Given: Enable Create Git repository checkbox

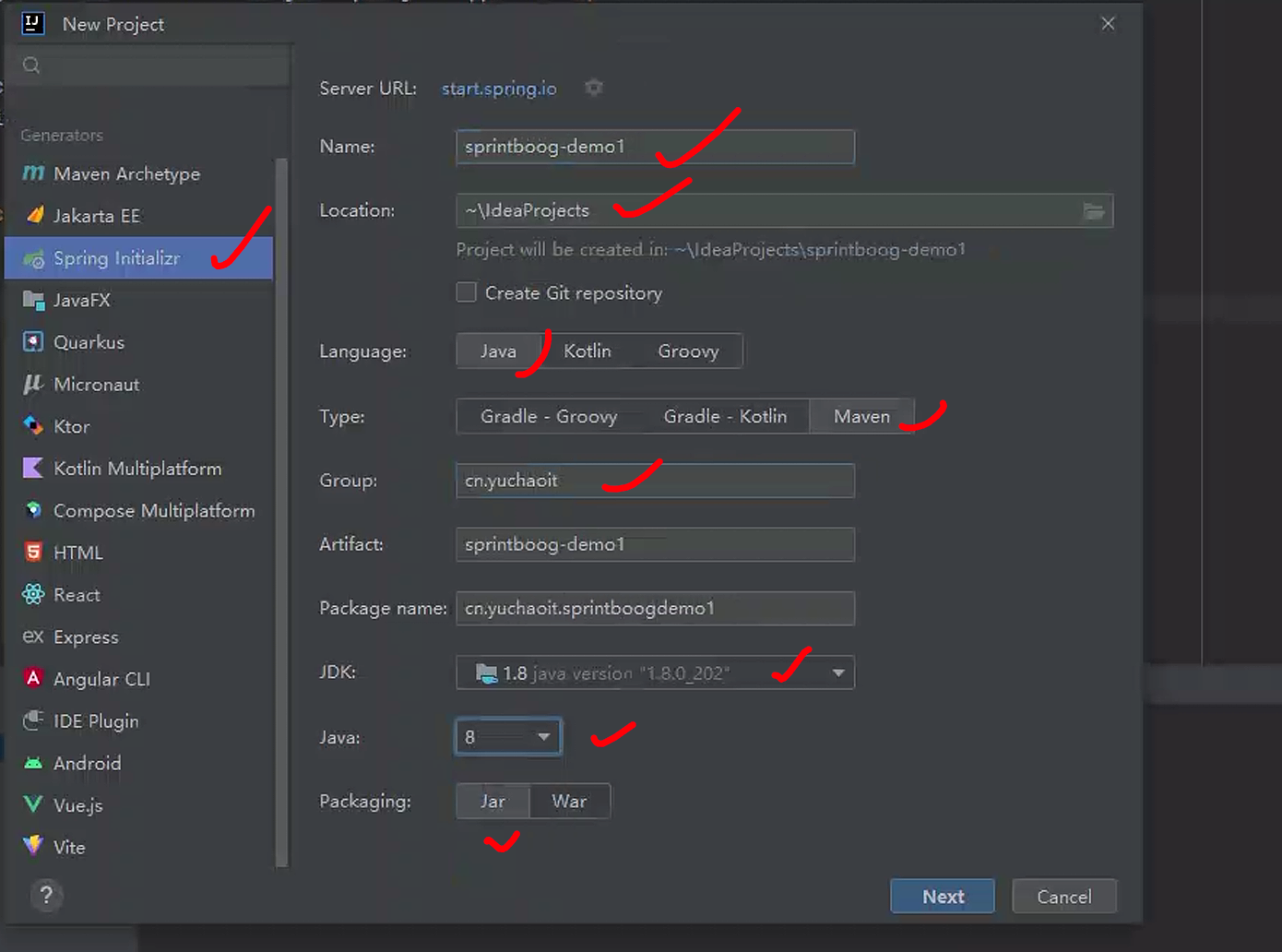Looking at the screenshot, I should 467,292.
